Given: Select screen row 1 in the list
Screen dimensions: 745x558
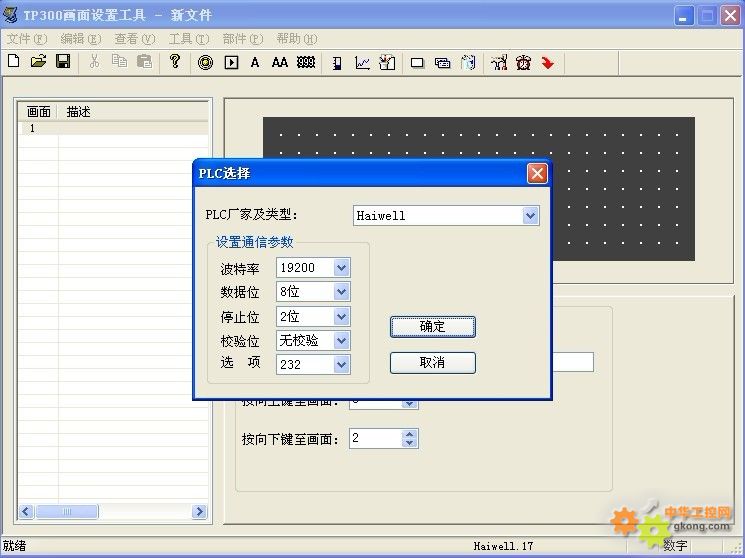Looking at the screenshot, I should point(113,128).
